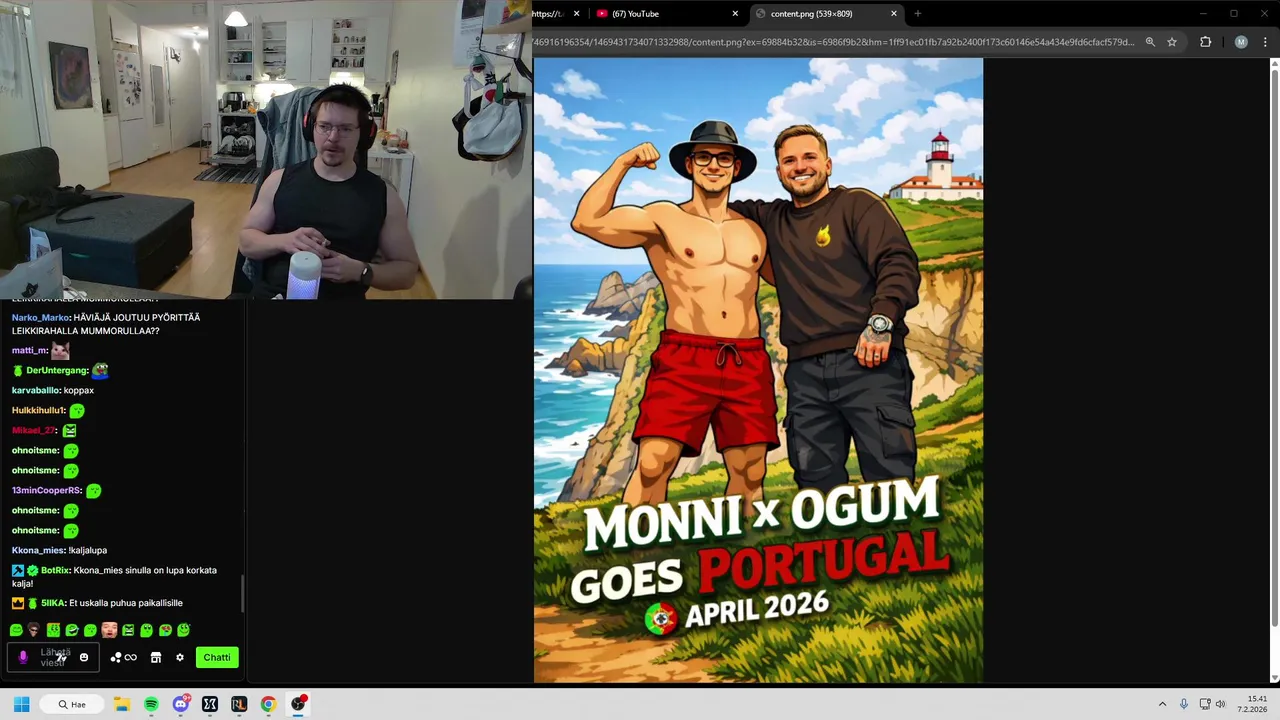Click username Mikael_27 in chat
Image resolution: width=1280 pixels, height=720 pixels.
click(x=33, y=430)
